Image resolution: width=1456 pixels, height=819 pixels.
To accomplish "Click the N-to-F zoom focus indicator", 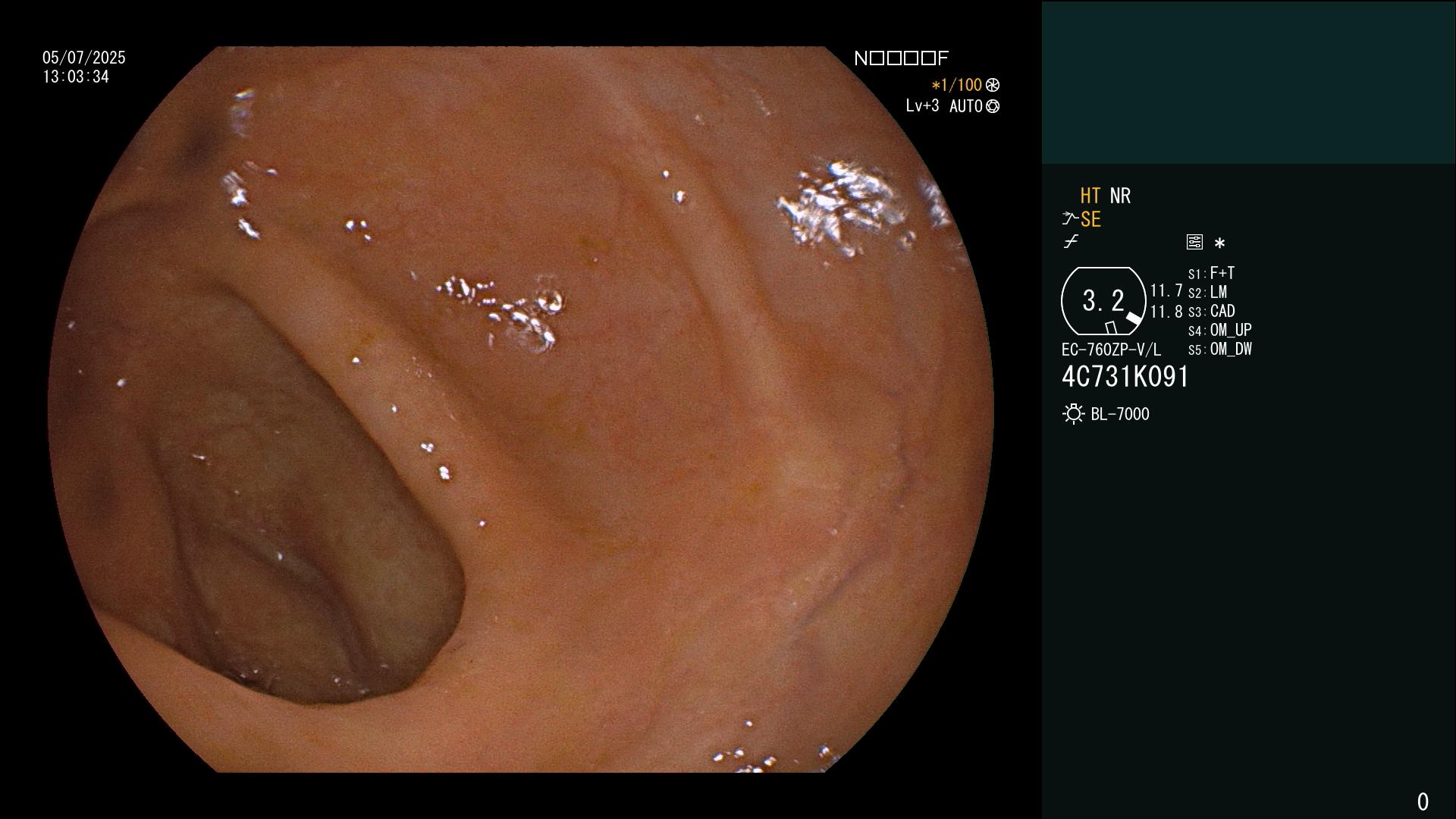I will point(901,58).
